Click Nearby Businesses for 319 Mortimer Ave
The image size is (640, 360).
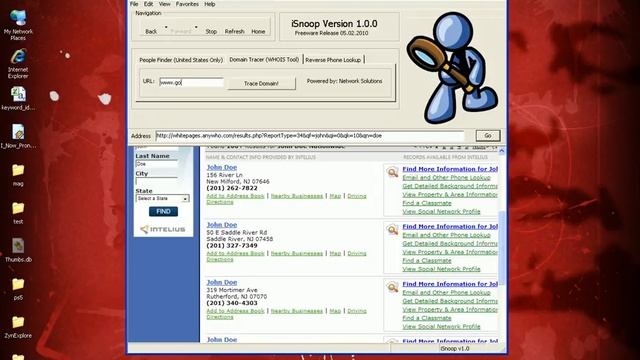point(297,311)
